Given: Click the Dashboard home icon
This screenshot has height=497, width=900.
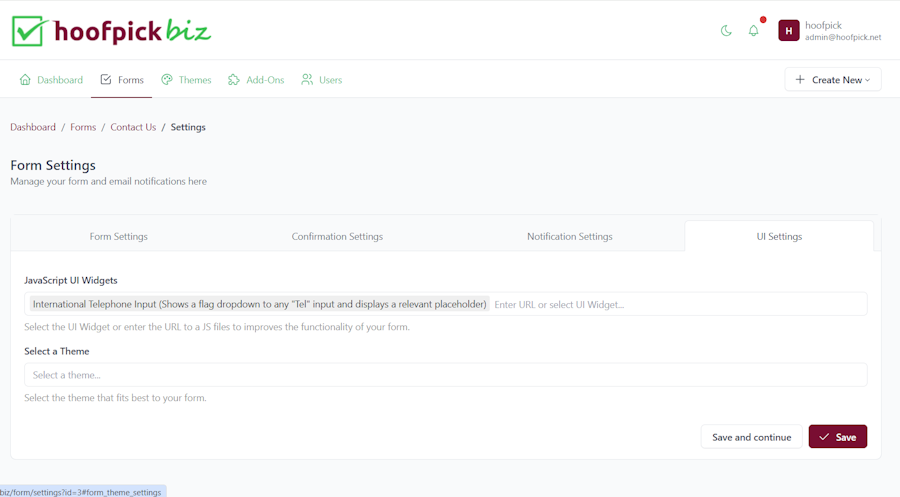Looking at the screenshot, I should (25, 80).
